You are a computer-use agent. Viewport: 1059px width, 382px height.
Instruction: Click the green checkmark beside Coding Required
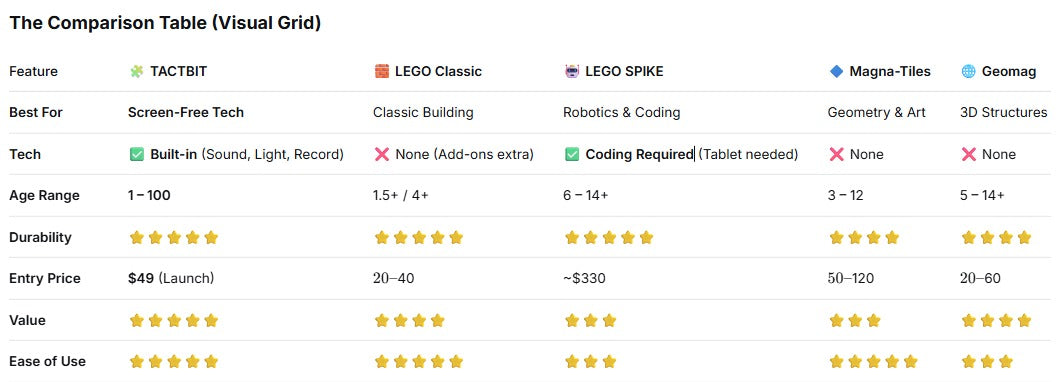[x=572, y=155]
